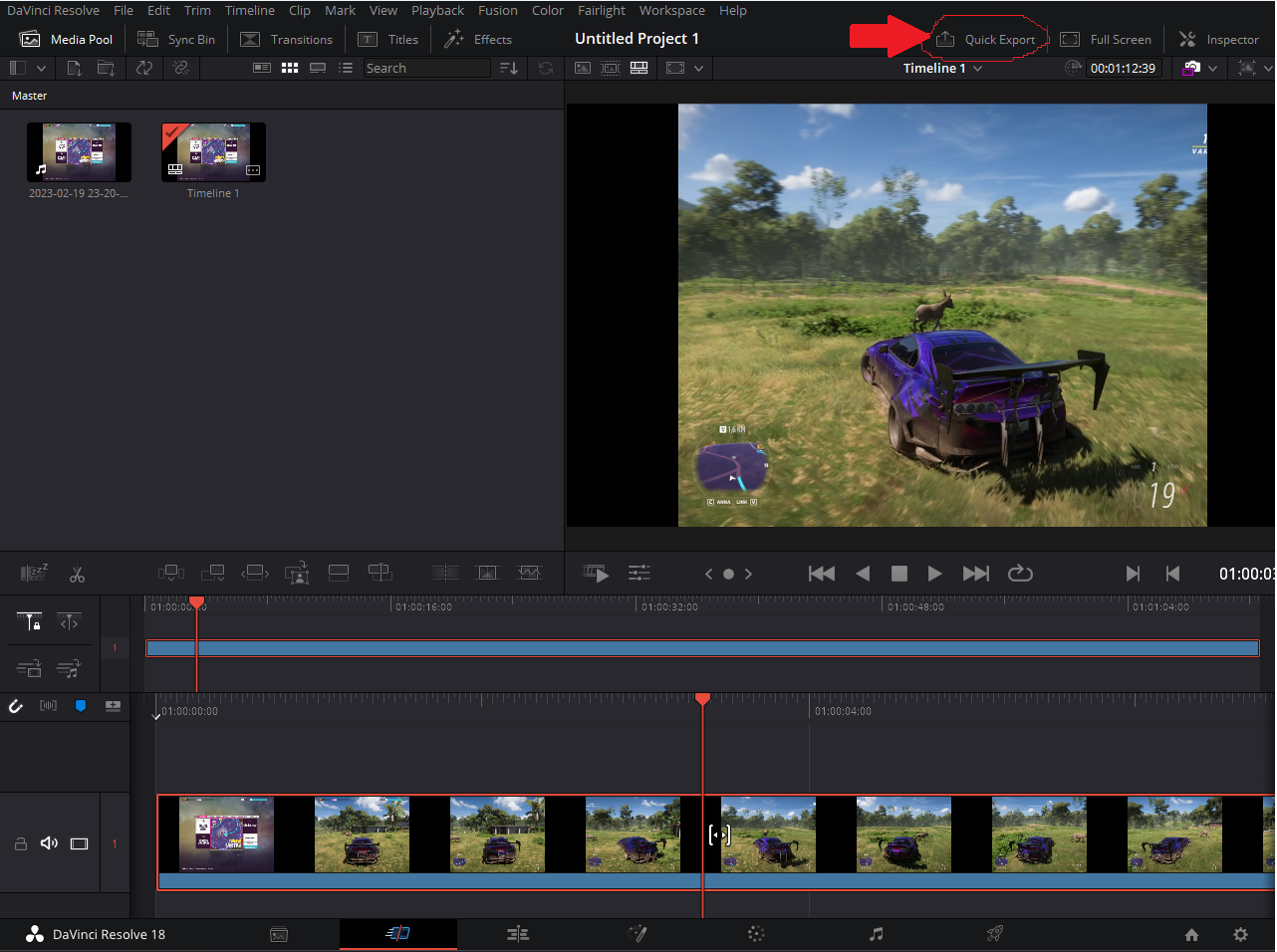The height and width of the screenshot is (952, 1277).
Task: Expand the bin list view dropdown chevron
Action: 41,69
